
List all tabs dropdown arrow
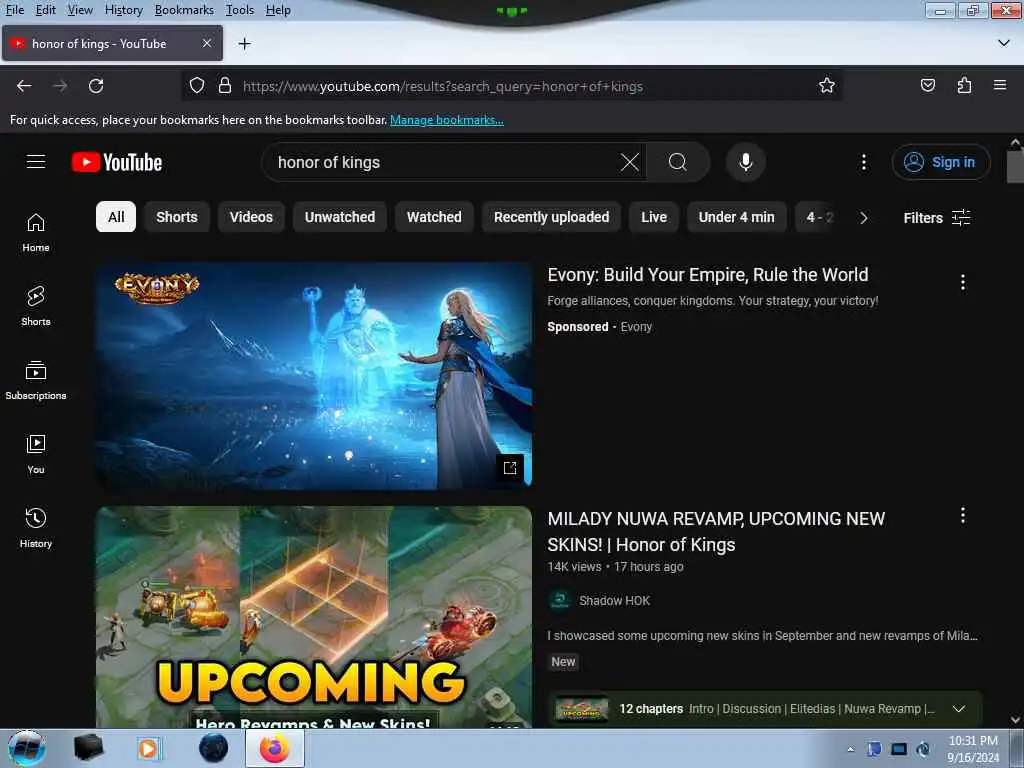1004,43
